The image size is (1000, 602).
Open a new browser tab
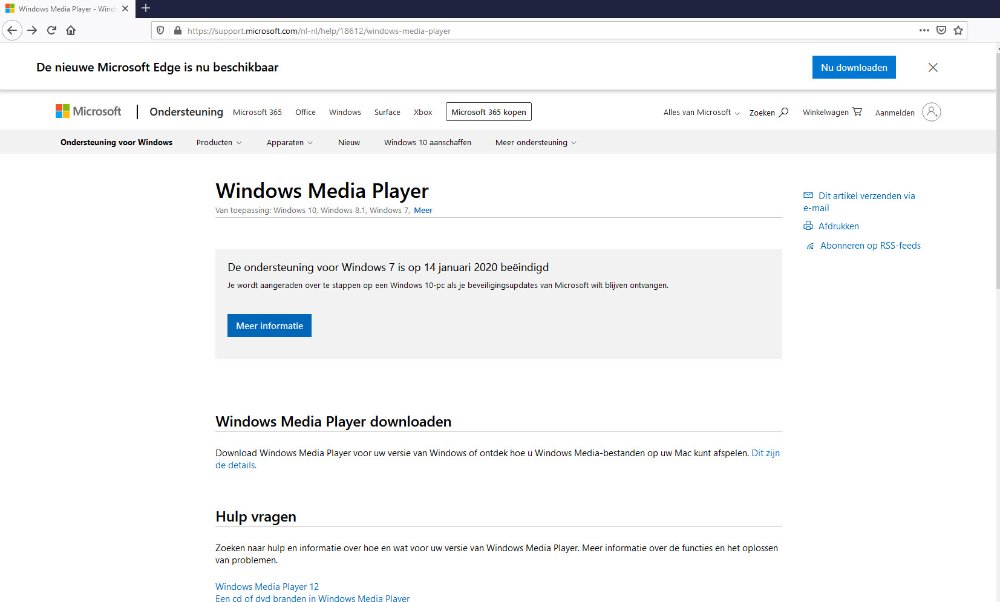point(146,8)
